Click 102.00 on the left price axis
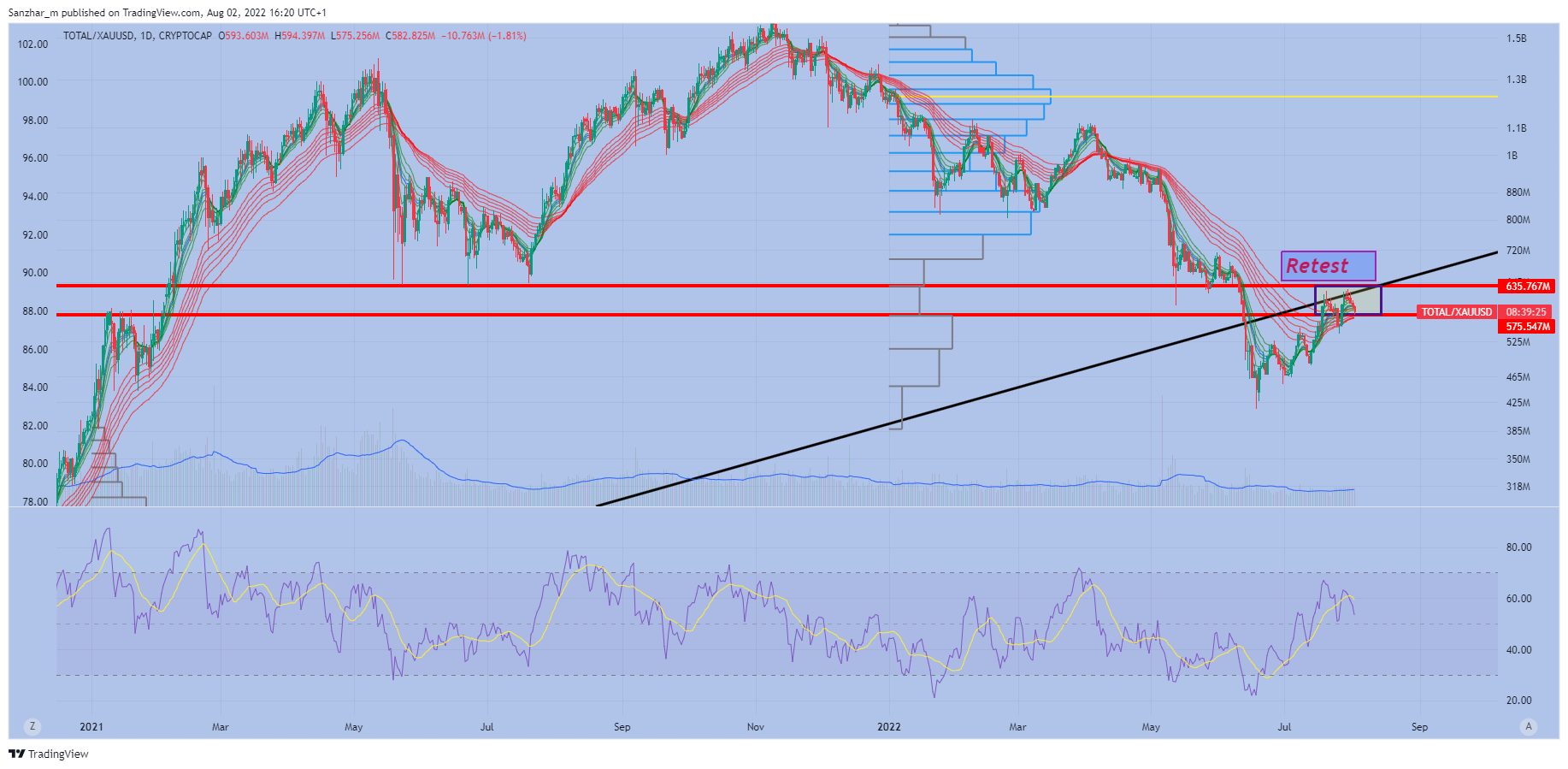 tap(33, 44)
